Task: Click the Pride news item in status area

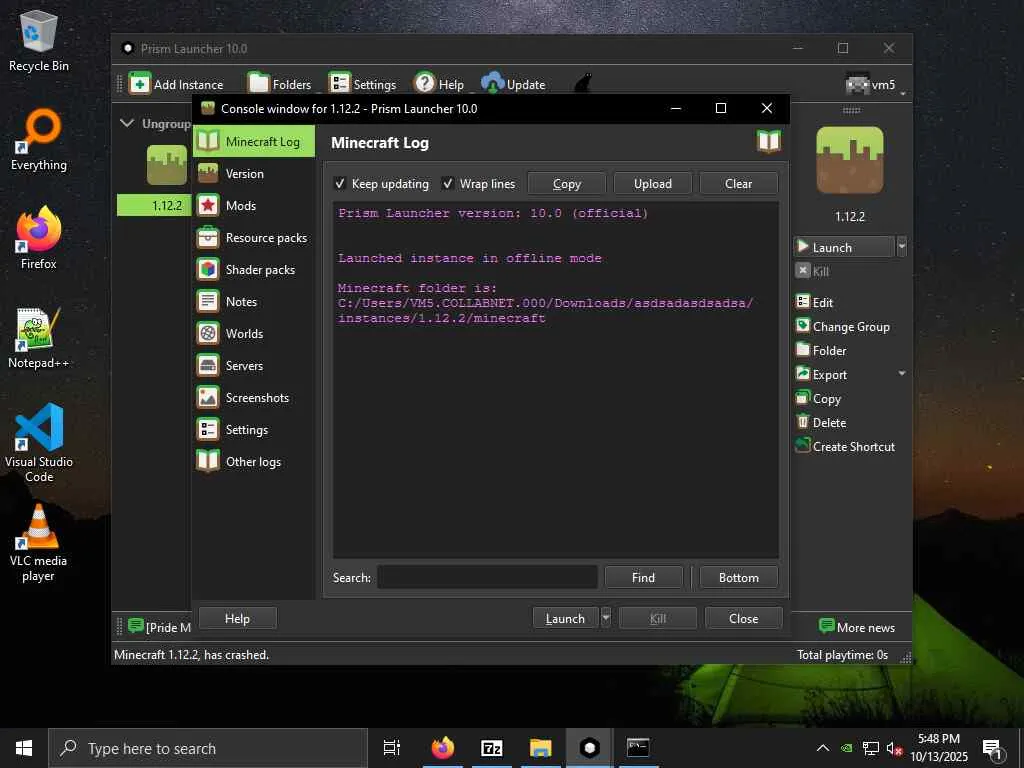Action: click(x=159, y=627)
